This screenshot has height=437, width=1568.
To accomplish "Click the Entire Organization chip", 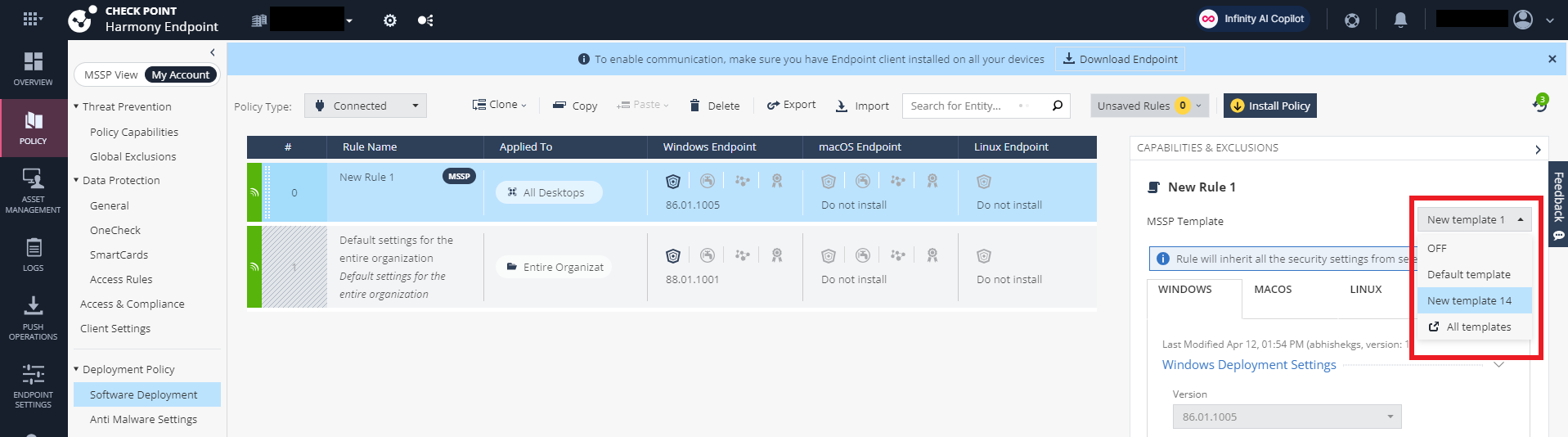I will (x=554, y=267).
